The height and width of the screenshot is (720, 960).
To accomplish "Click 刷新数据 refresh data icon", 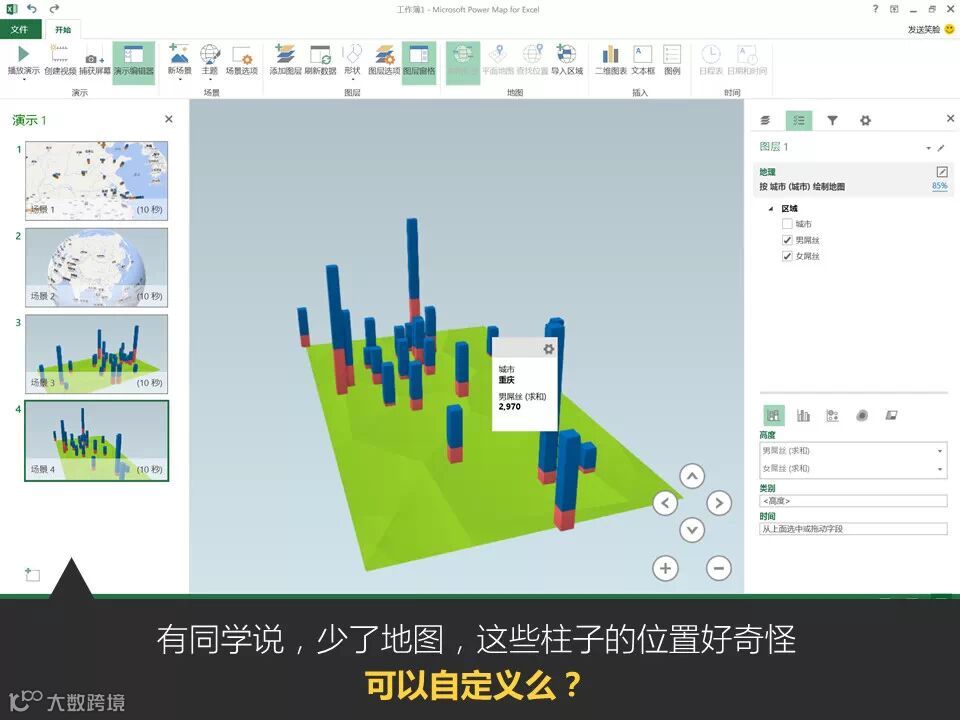I will (x=320, y=54).
